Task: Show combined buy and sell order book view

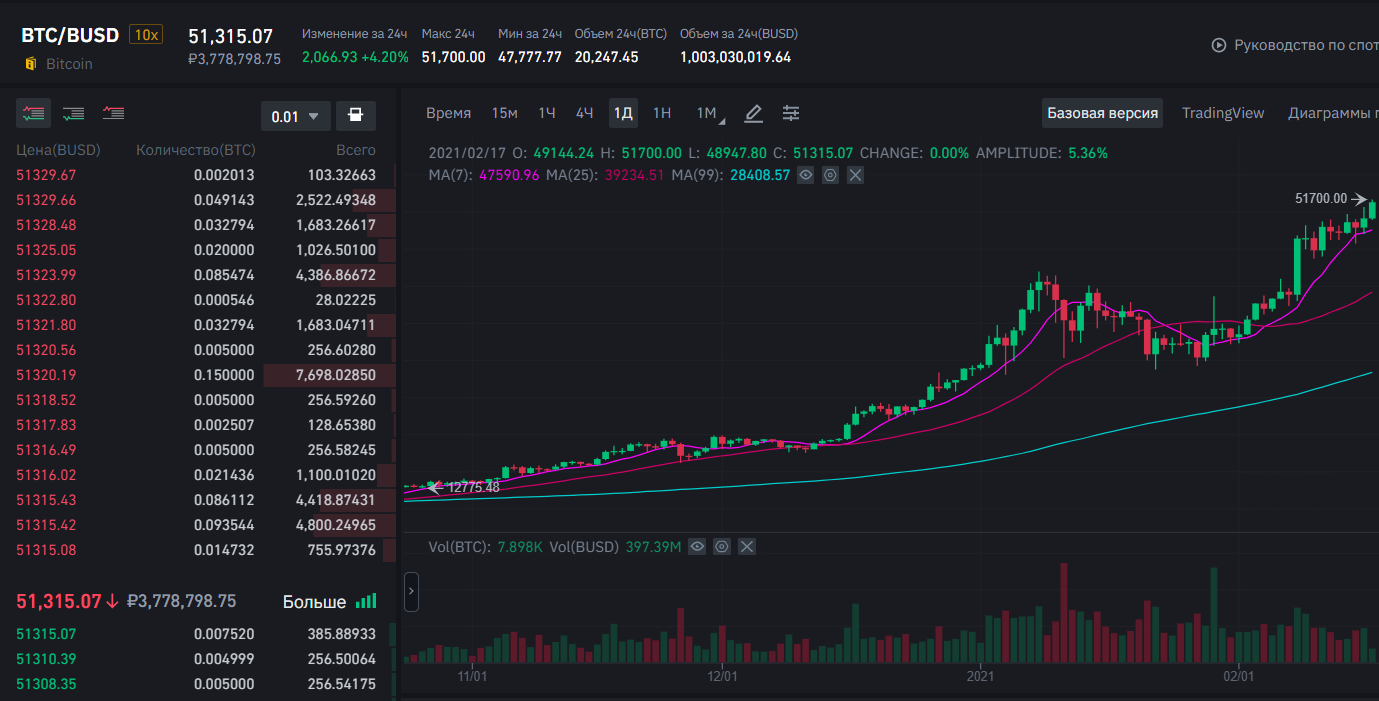Action: point(33,114)
